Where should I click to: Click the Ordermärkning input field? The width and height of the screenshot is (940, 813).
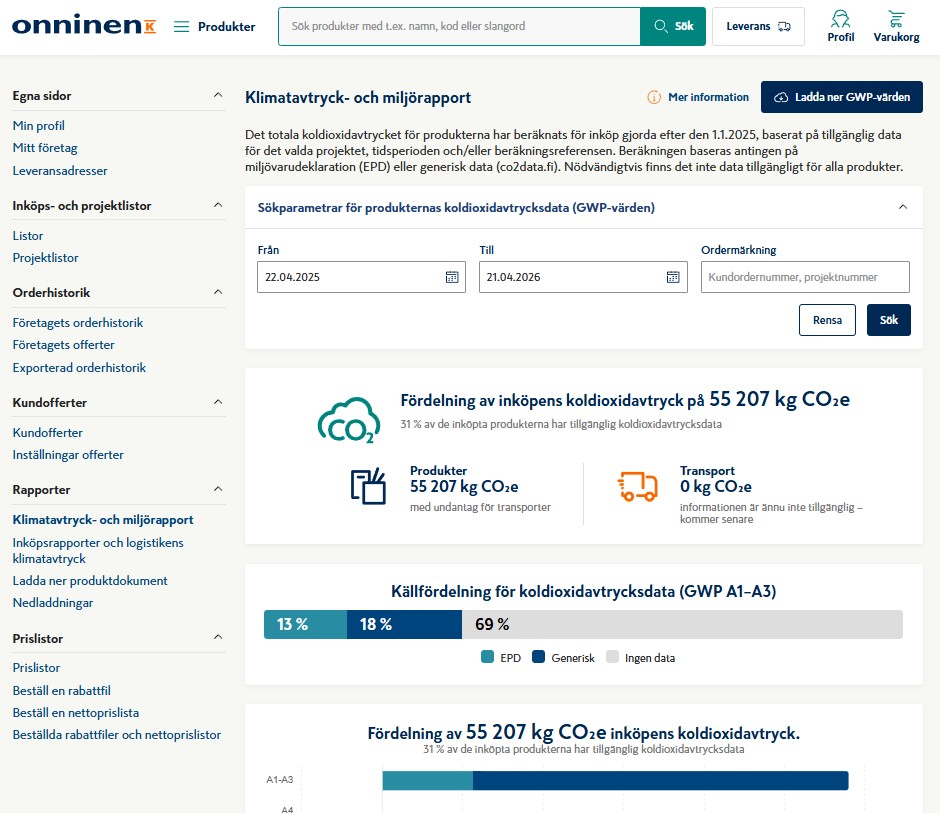click(805, 277)
